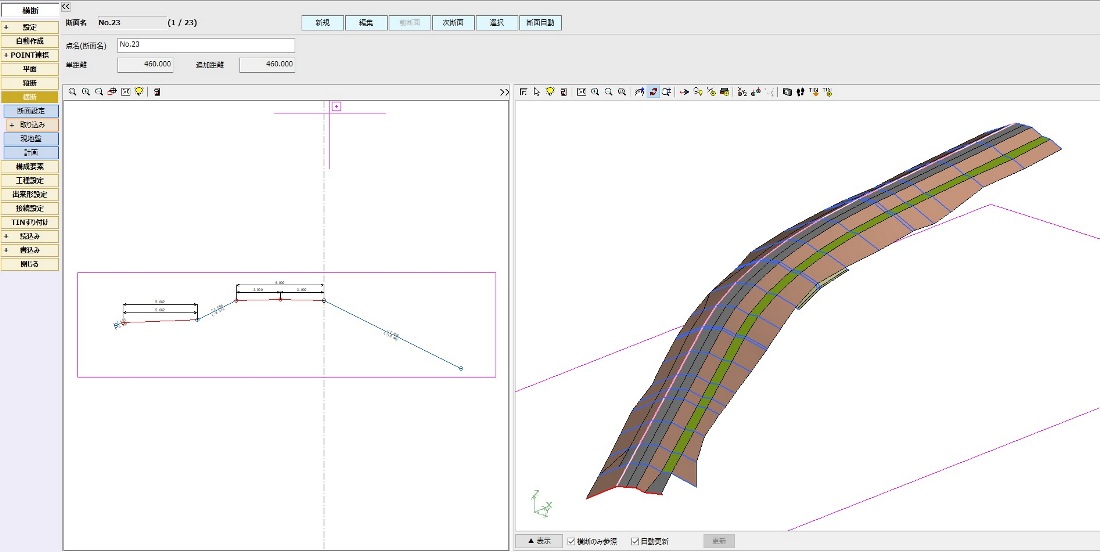Image resolution: width=1100 pixels, height=552 pixels.
Task: Click zoom out magnifier in cross-section view toolbar
Action: click(99, 92)
